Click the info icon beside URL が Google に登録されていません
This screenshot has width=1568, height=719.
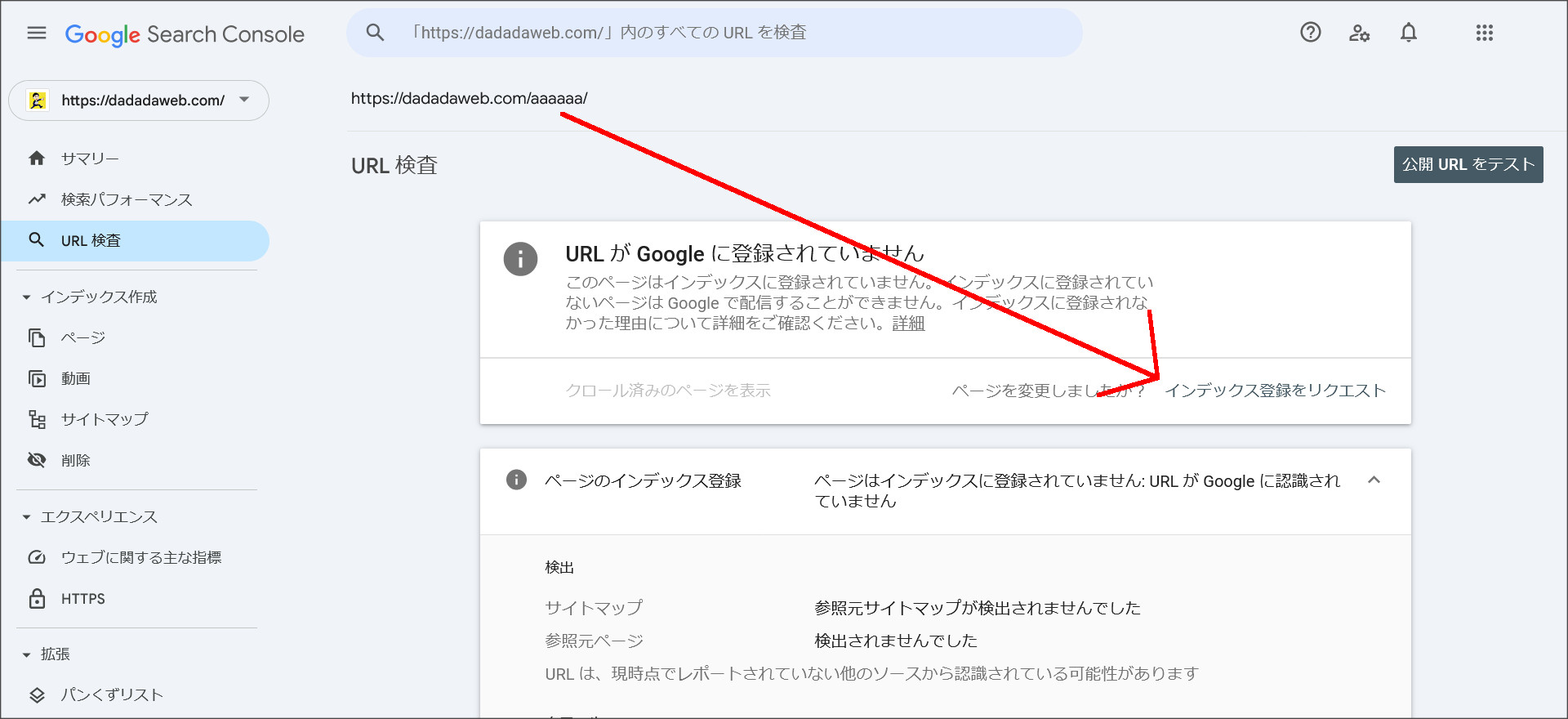[520, 259]
